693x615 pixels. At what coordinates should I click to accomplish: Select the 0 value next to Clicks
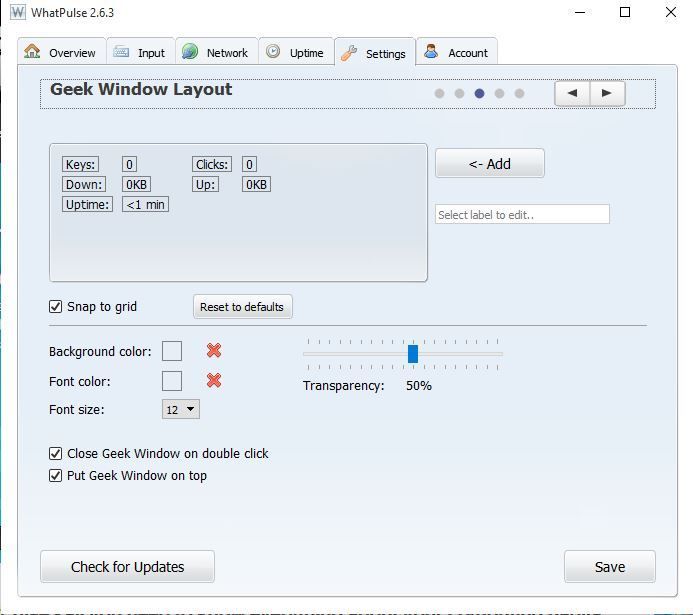click(x=249, y=164)
